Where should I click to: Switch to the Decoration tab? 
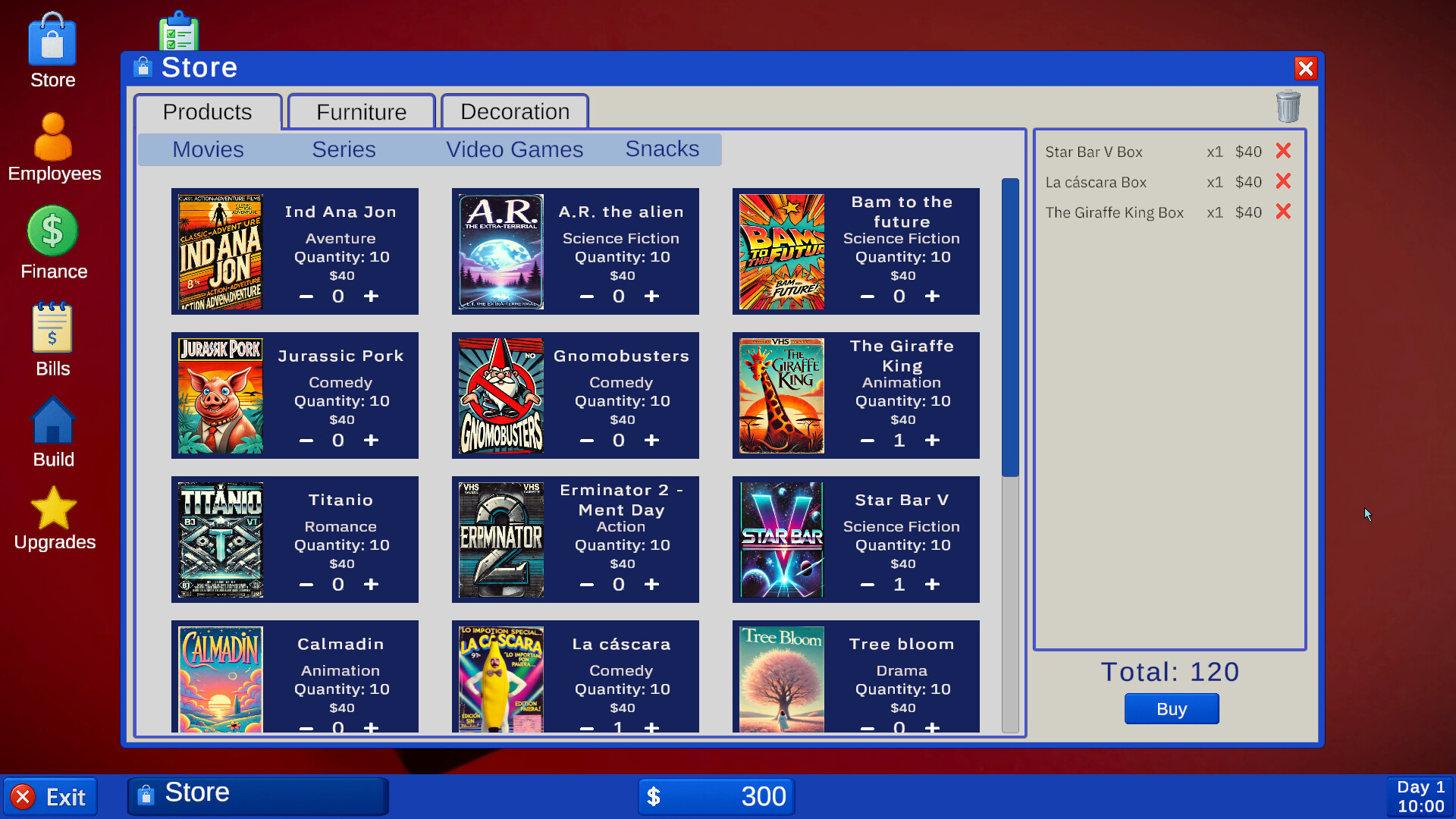tap(514, 111)
